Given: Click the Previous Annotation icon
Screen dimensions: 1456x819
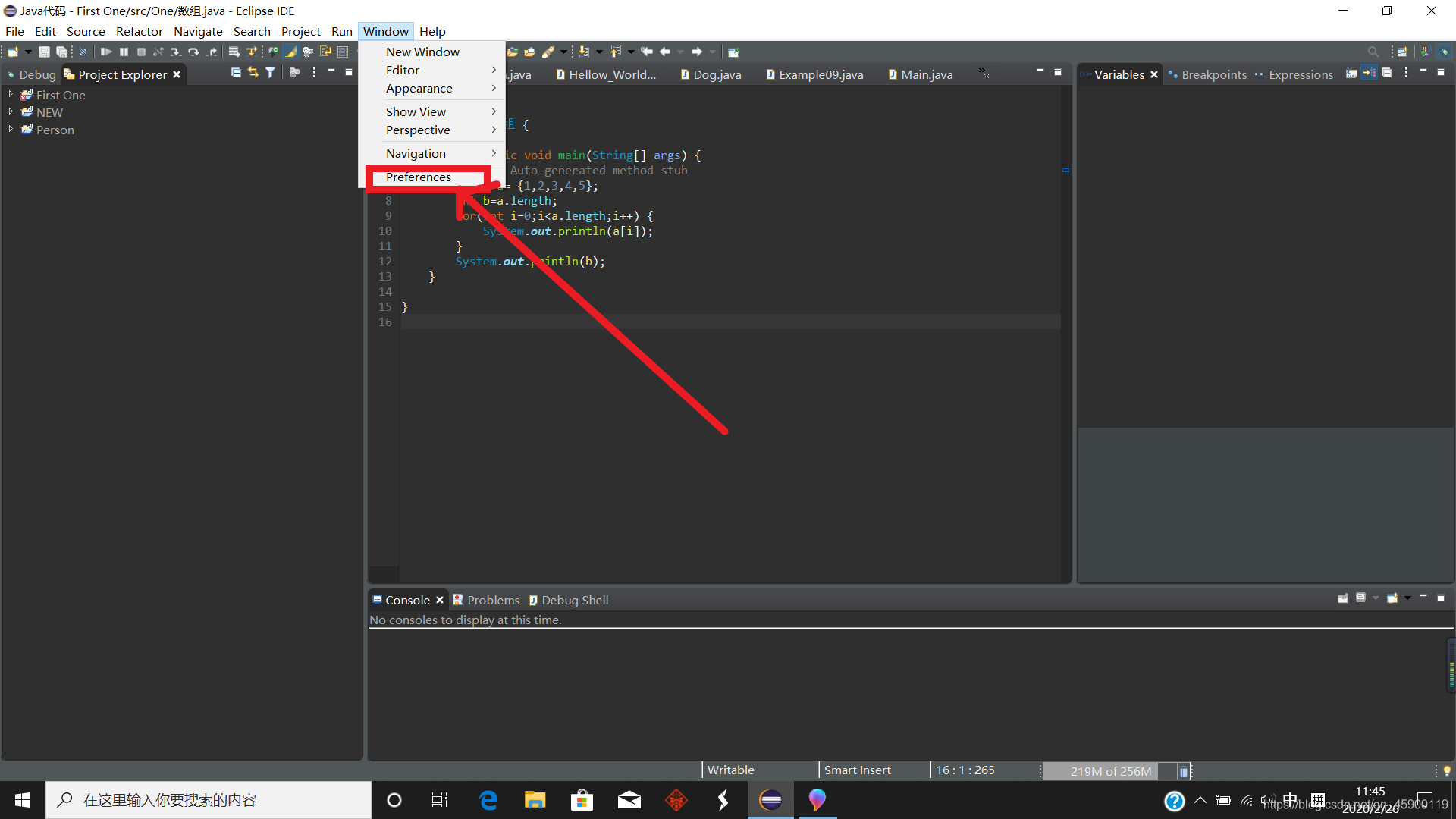Looking at the screenshot, I should [x=616, y=52].
